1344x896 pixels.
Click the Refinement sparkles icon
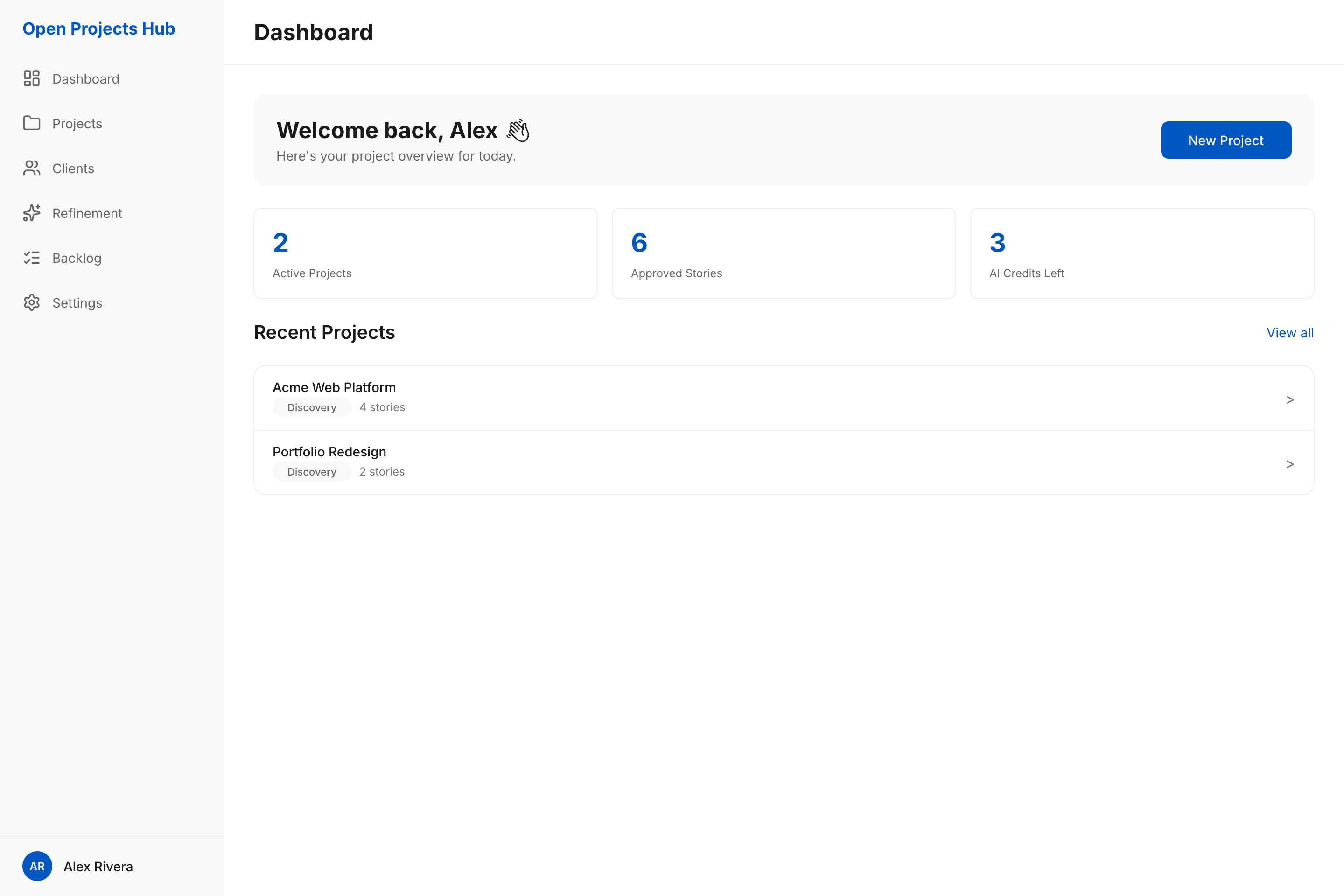(31, 213)
